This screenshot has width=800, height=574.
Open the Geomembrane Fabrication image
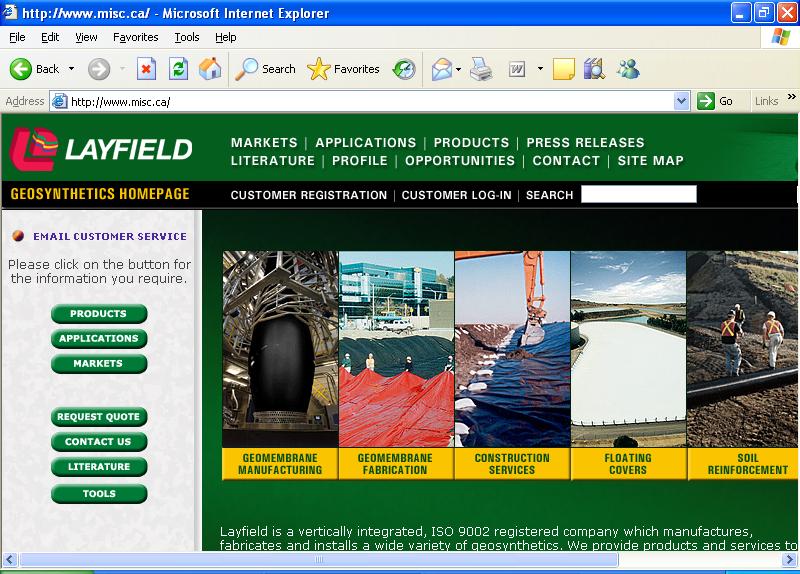coord(396,349)
